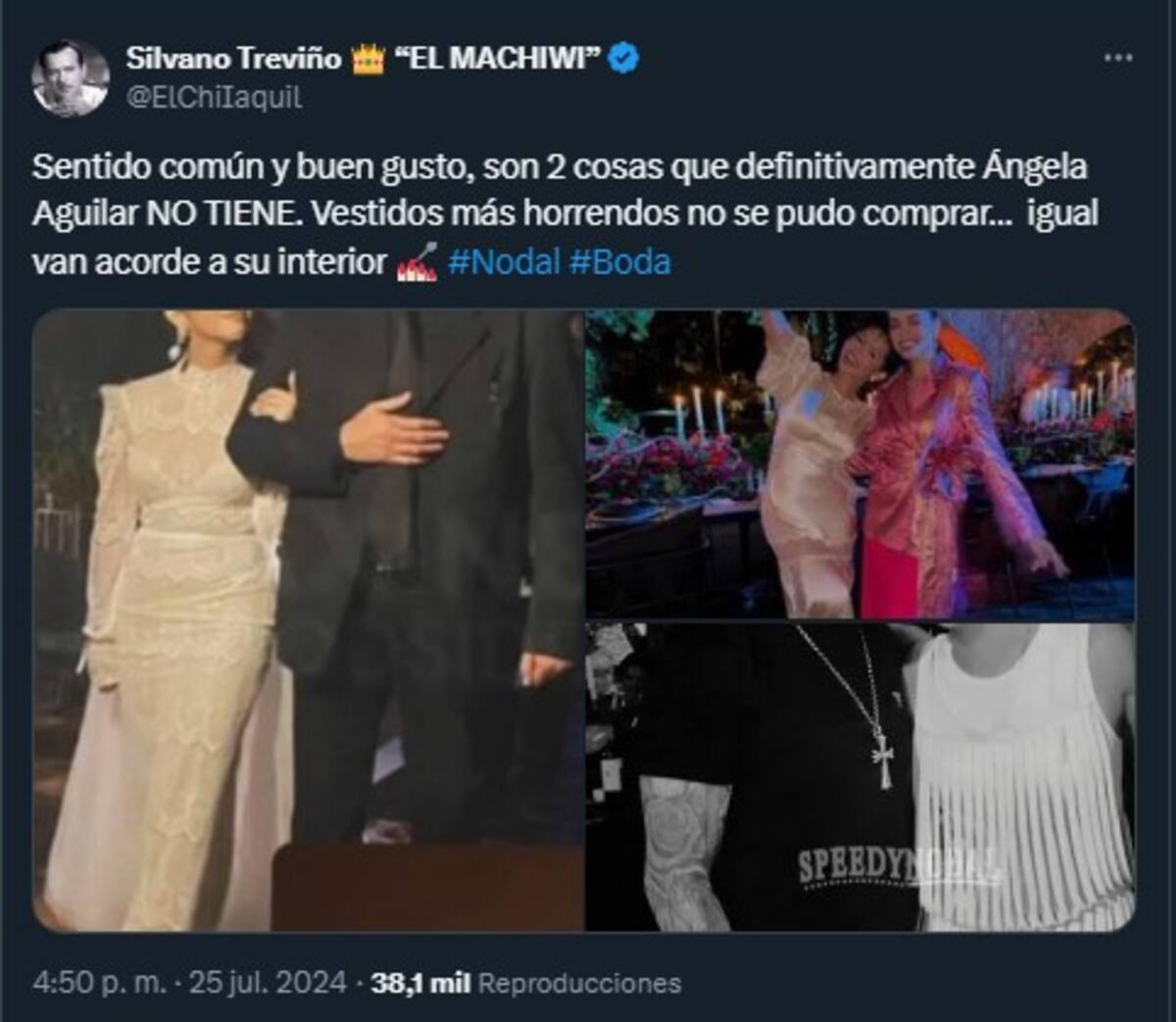Click the crown emoji beside the name
Screen dimensions: 1176x1022
click(367, 60)
